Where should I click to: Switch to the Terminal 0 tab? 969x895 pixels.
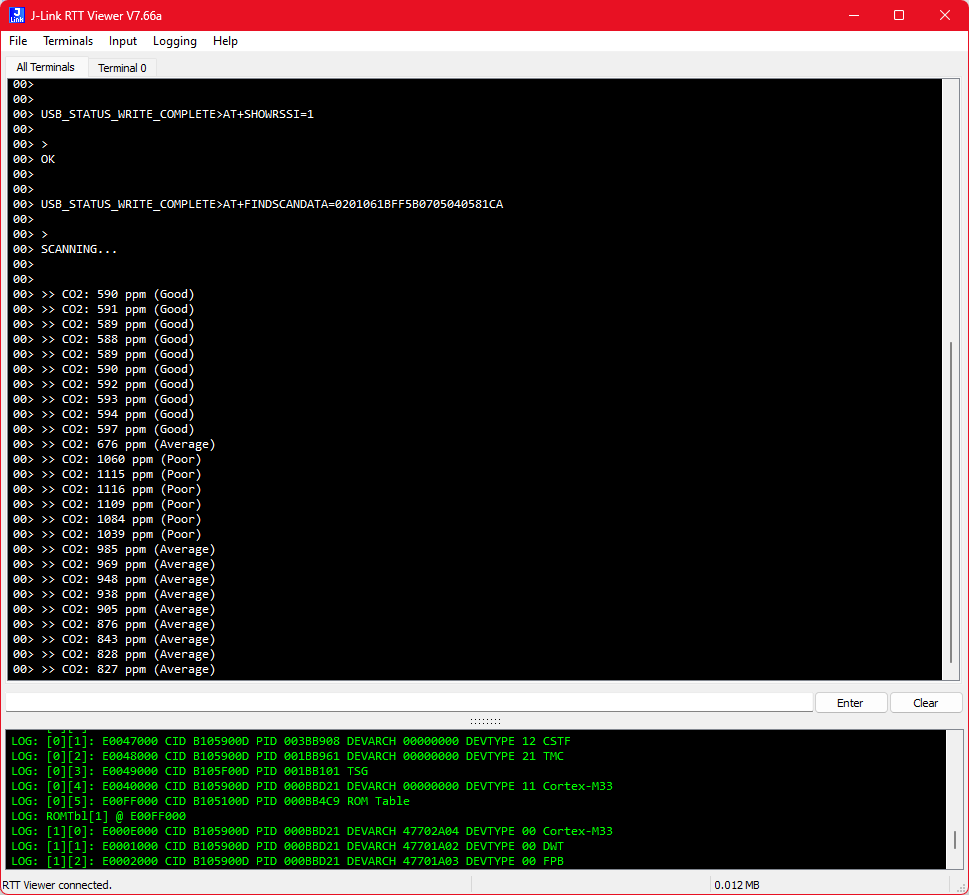(122, 68)
